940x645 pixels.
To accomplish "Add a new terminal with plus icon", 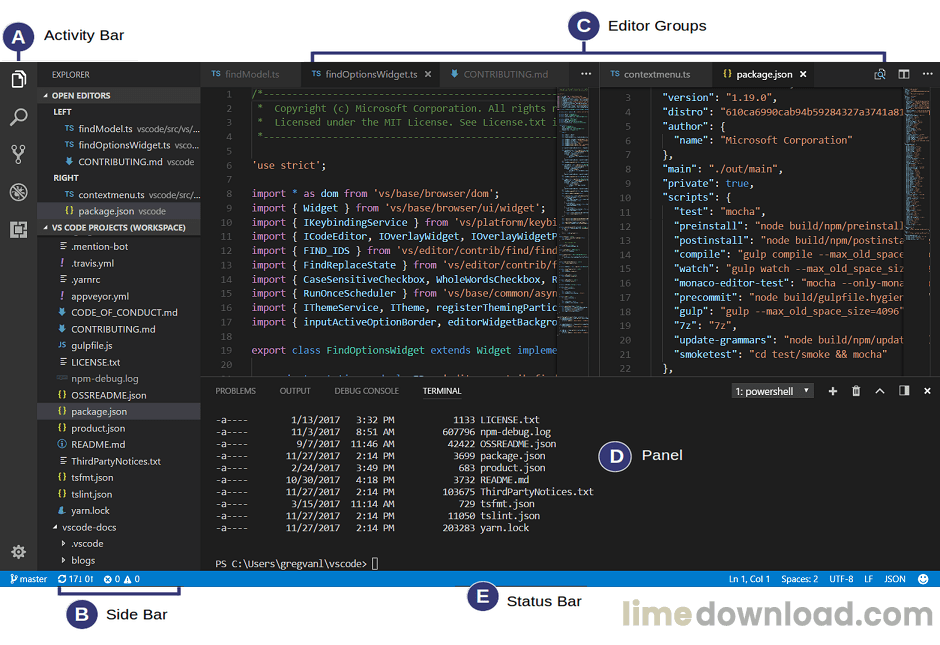I will pos(833,391).
